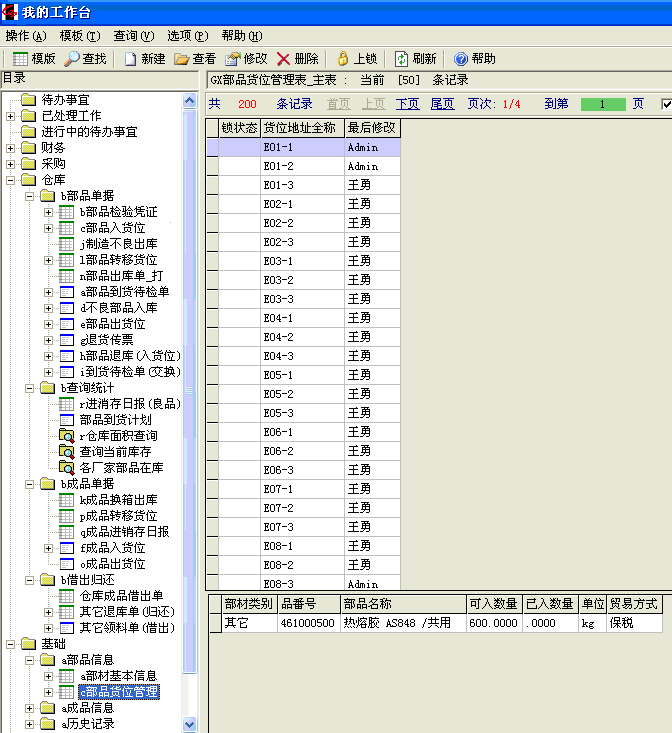Image resolution: width=672 pixels, height=733 pixels.
Task: Open the 查询(V) menu
Action: click(x=133, y=35)
